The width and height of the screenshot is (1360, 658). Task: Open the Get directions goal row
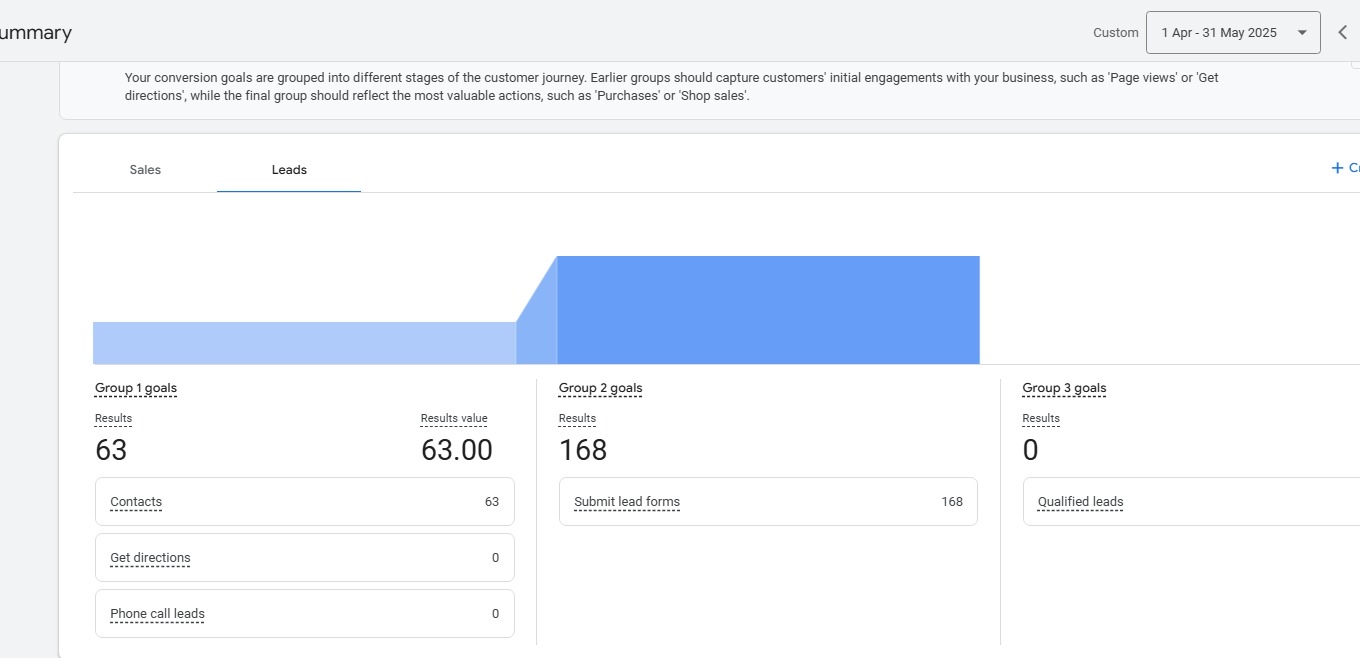click(304, 558)
